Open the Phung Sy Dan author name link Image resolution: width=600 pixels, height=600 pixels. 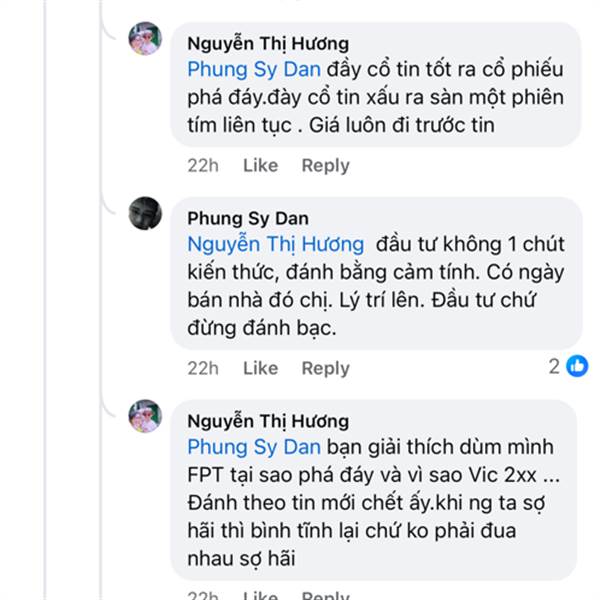(x=248, y=218)
